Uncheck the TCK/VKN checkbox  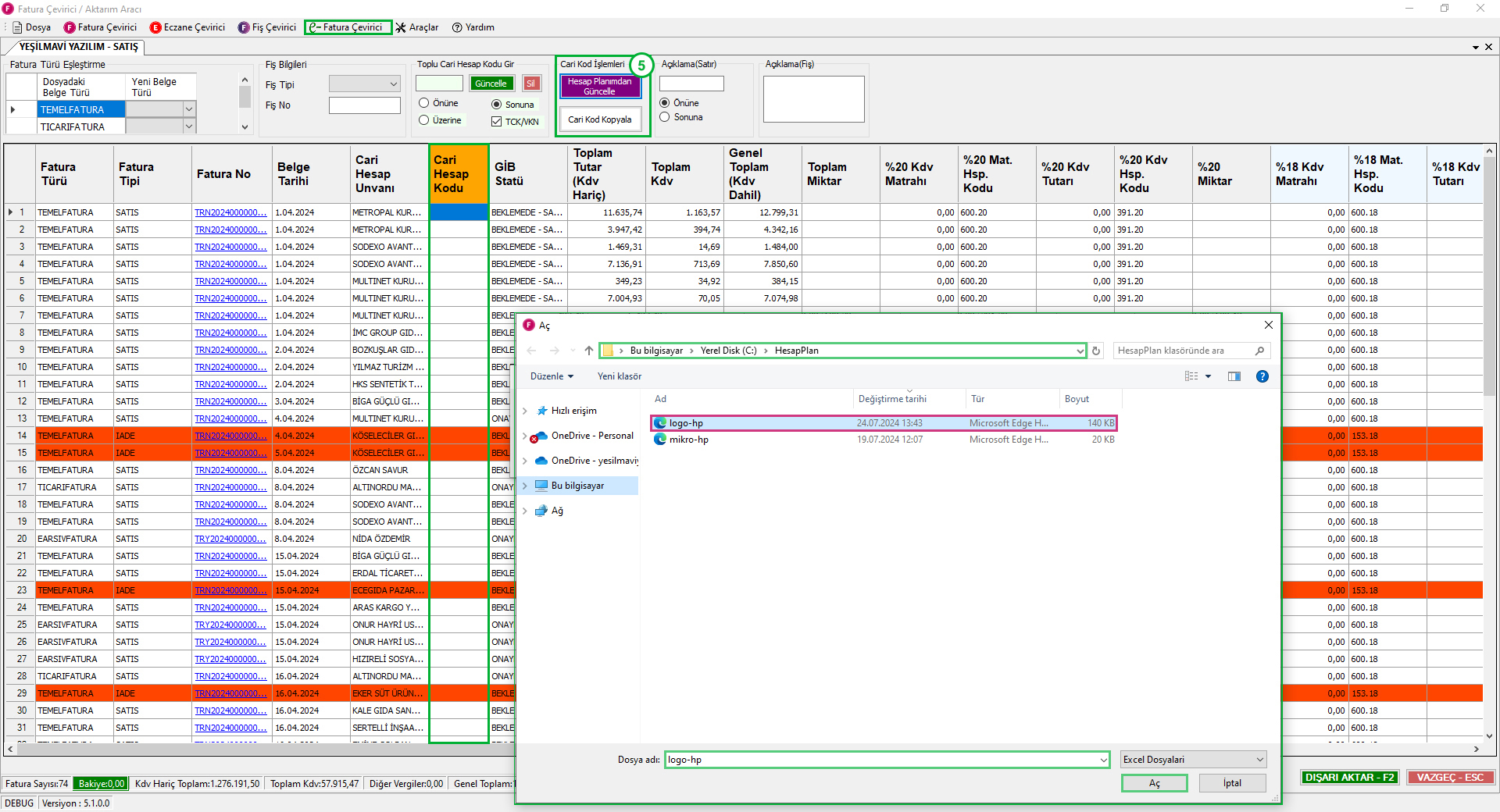(x=496, y=122)
